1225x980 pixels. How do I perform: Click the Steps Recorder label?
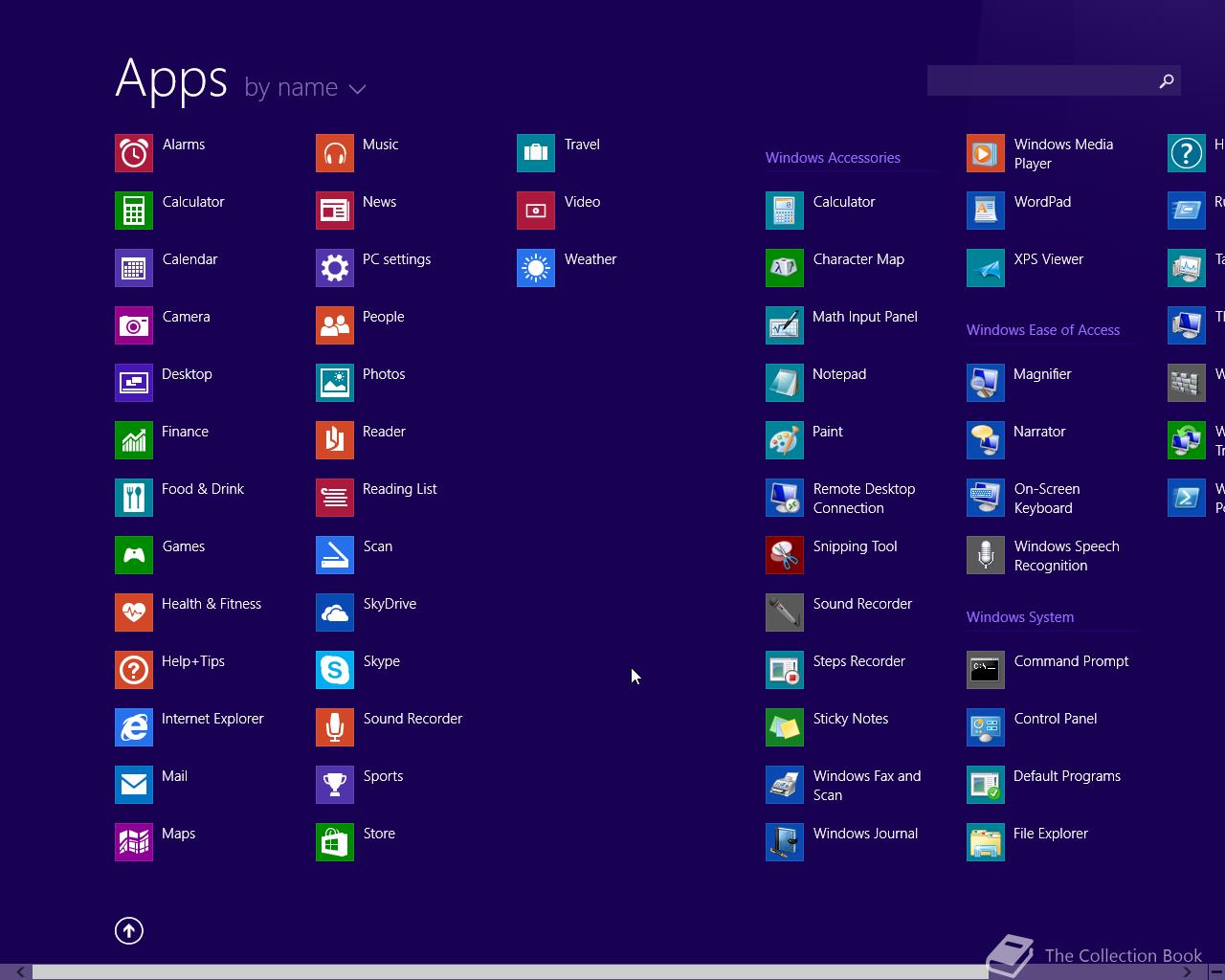pos(859,661)
